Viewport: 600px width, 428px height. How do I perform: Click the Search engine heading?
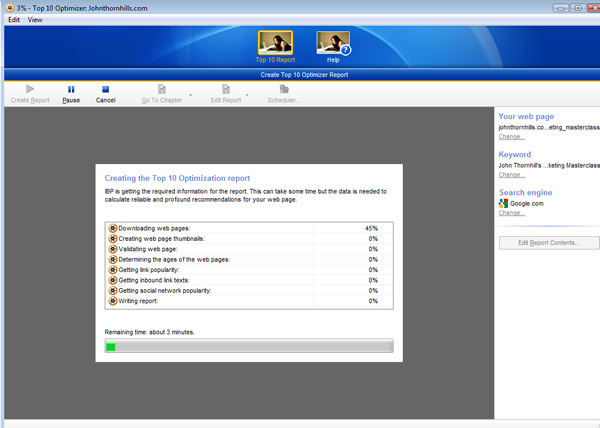click(x=525, y=192)
